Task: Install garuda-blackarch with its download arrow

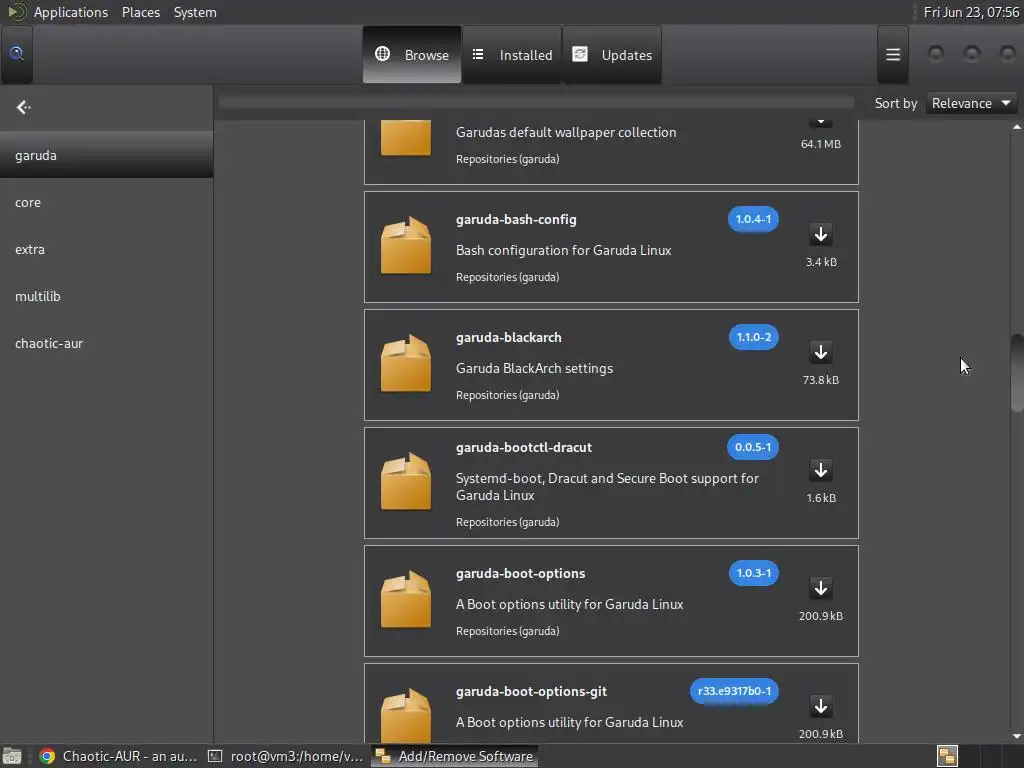Action: 821,353
